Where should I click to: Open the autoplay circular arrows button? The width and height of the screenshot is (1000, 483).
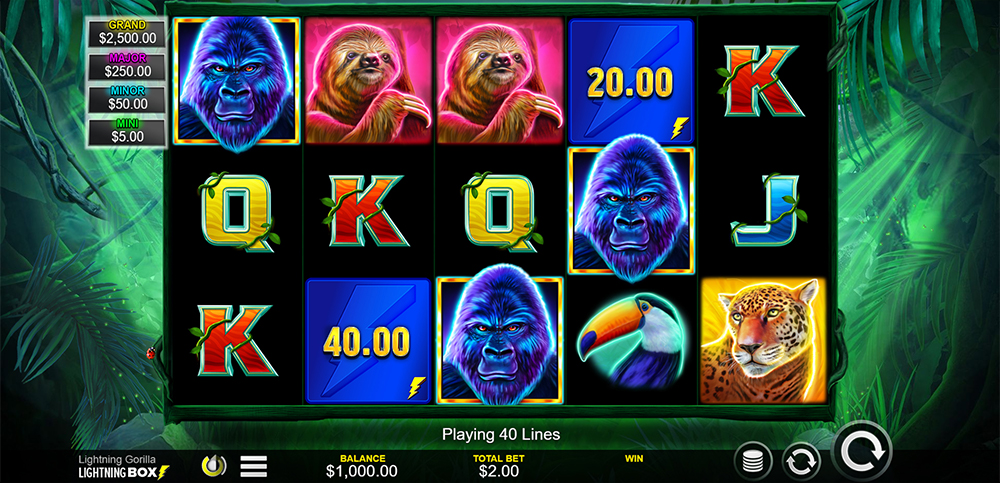click(x=801, y=461)
